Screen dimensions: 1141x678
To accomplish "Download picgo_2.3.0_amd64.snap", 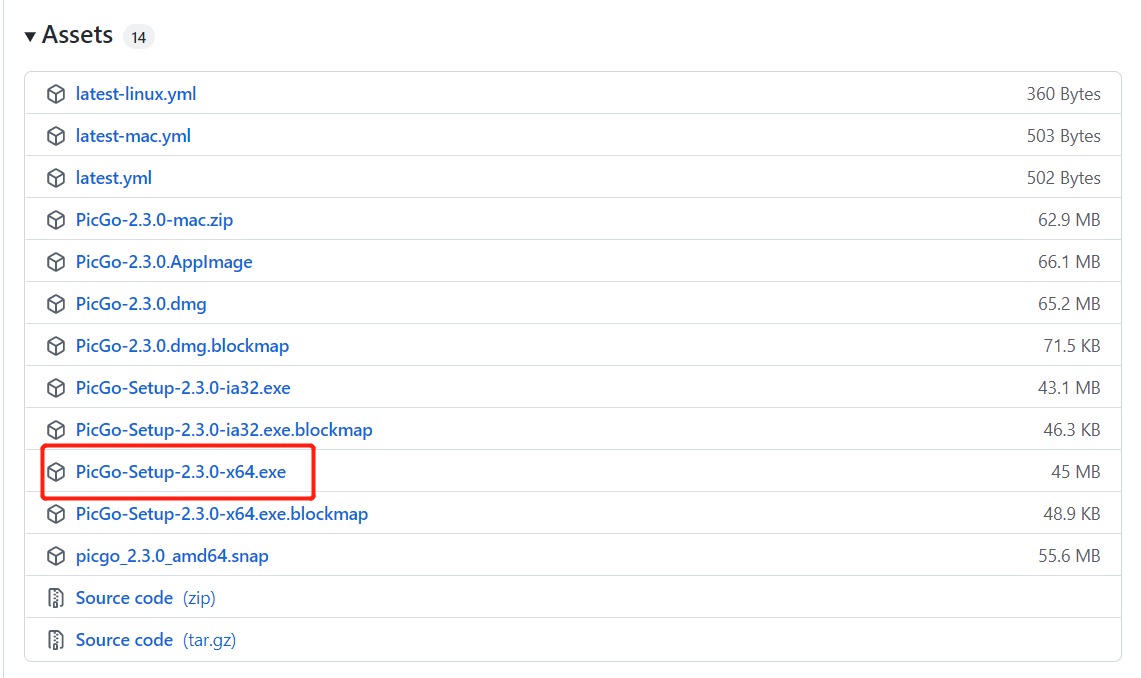I will pyautogui.click(x=172, y=557).
